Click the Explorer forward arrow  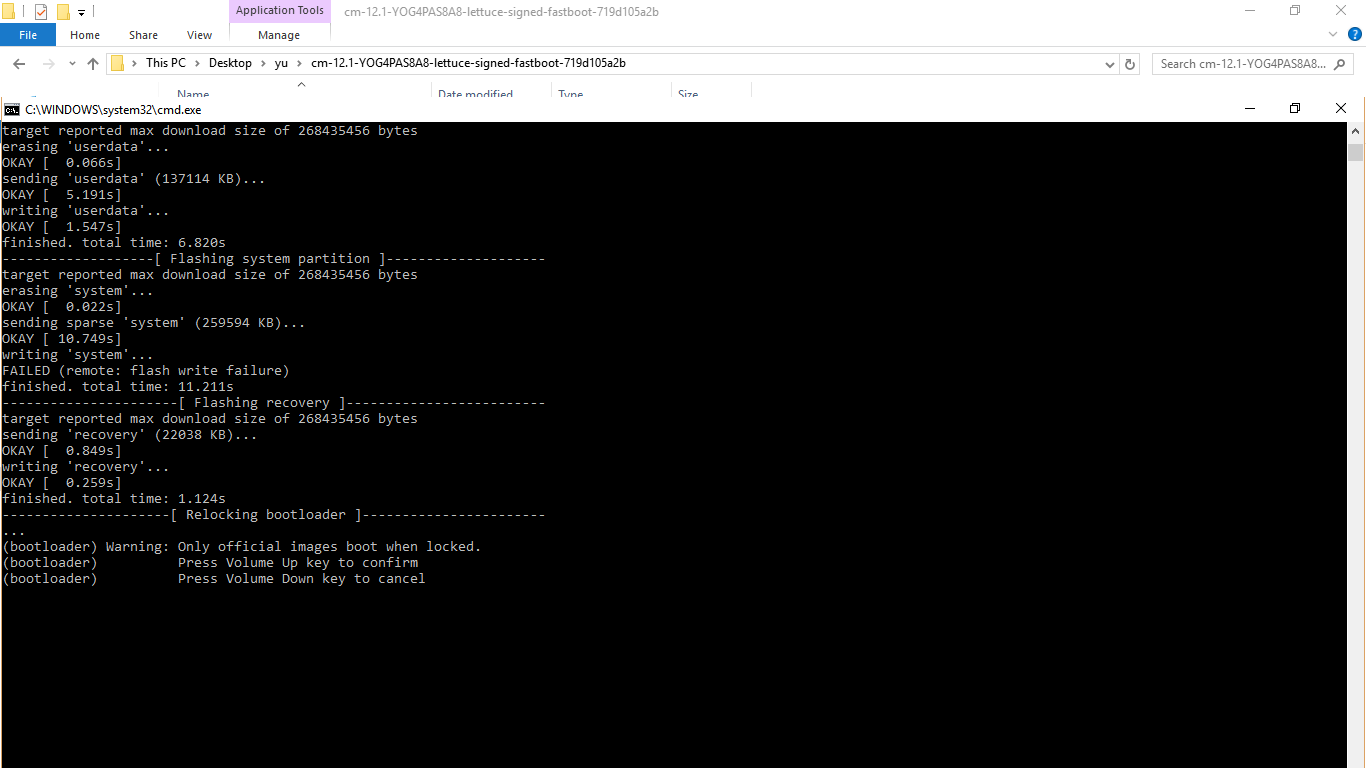click(48, 63)
